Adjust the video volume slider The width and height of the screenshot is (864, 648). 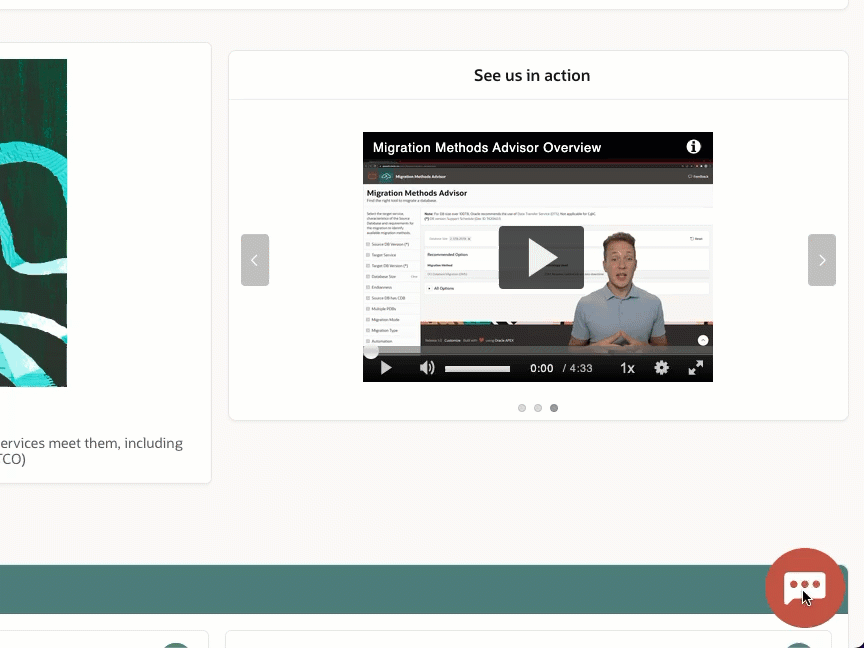pyautogui.click(x=477, y=369)
